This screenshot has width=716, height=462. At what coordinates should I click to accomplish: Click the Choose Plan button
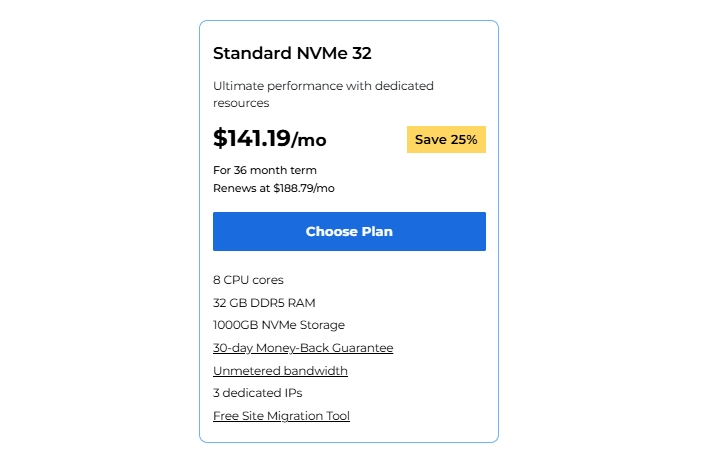pyautogui.click(x=349, y=231)
